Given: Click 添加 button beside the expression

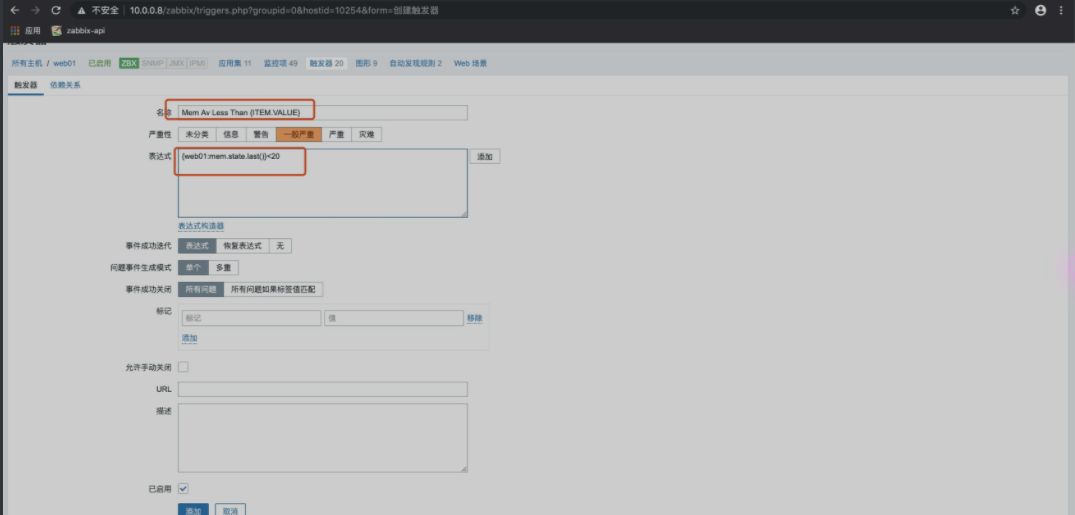Looking at the screenshot, I should click(x=485, y=157).
